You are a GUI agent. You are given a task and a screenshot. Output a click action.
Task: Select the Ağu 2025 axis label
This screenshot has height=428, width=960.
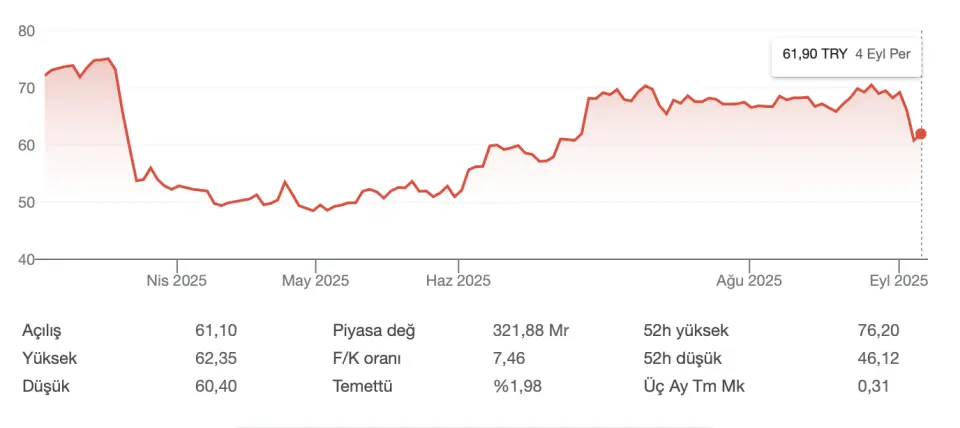point(749,281)
